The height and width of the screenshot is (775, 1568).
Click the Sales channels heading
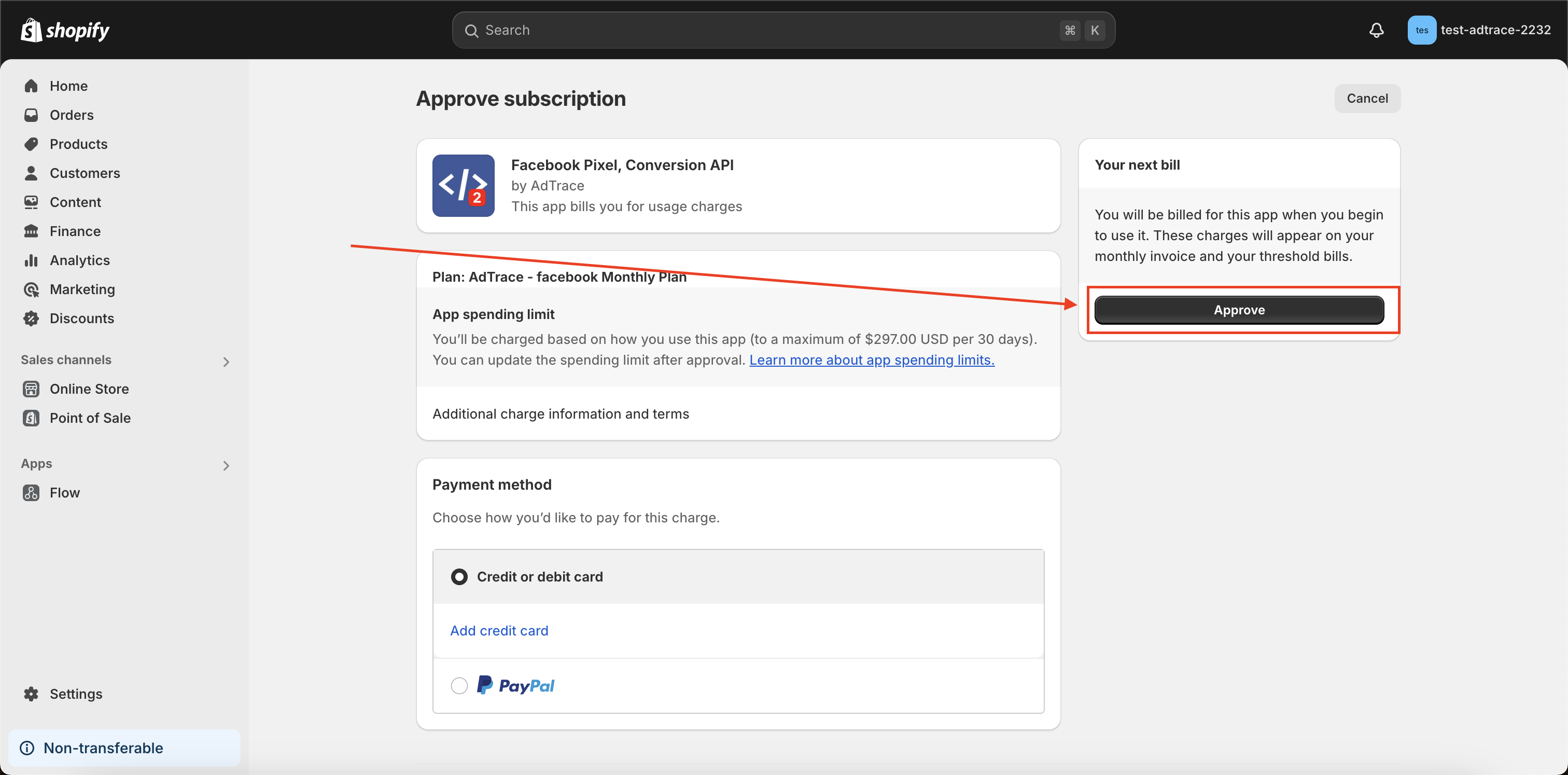click(66, 360)
